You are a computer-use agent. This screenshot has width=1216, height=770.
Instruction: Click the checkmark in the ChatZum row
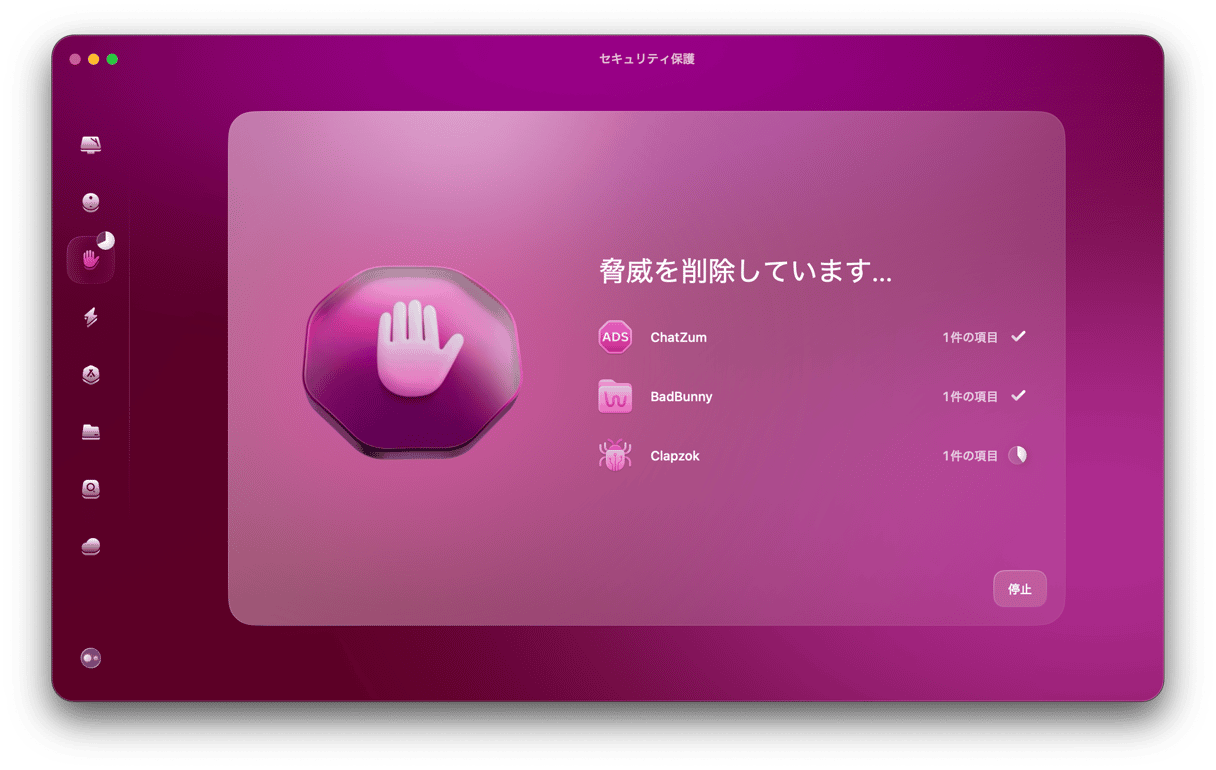(1018, 337)
